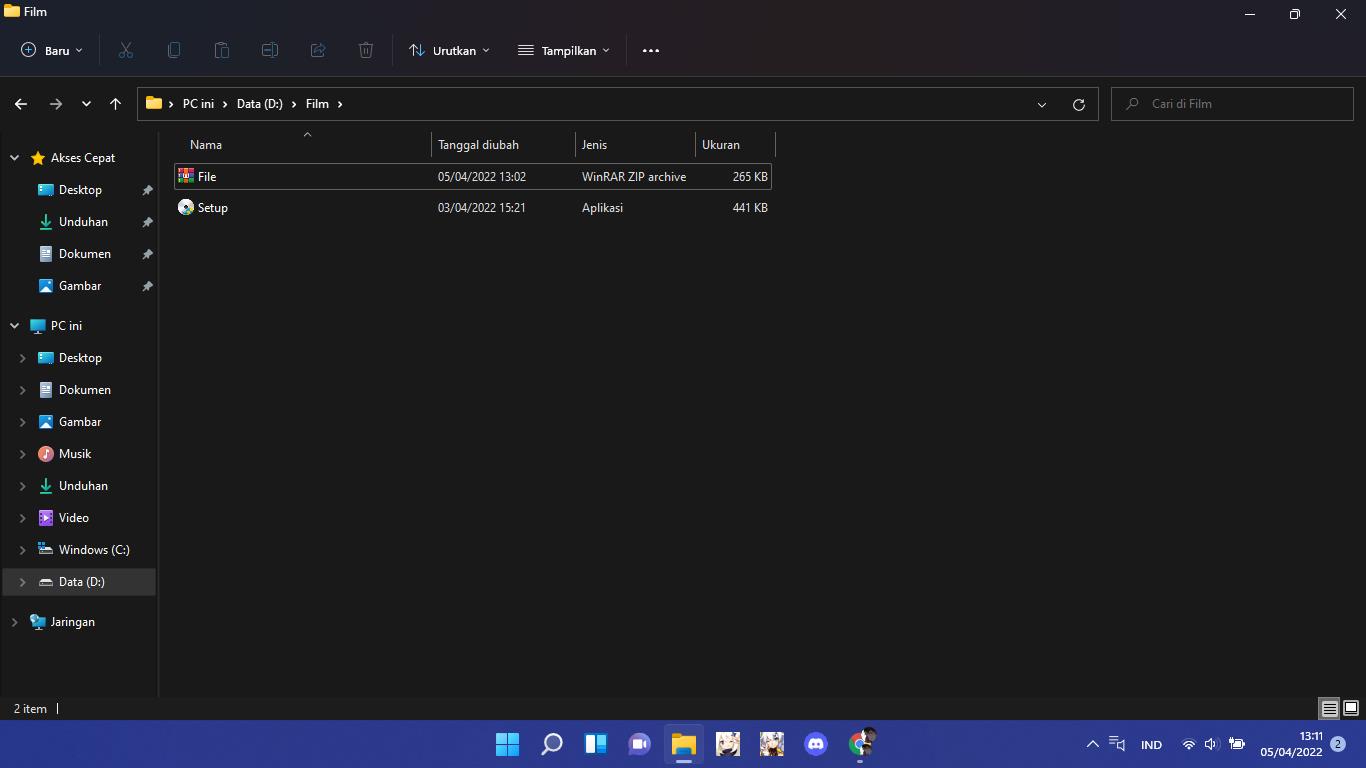
Task: Click the Cut scissors icon in toolbar
Action: pyautogui.click(x=126, y=50)
